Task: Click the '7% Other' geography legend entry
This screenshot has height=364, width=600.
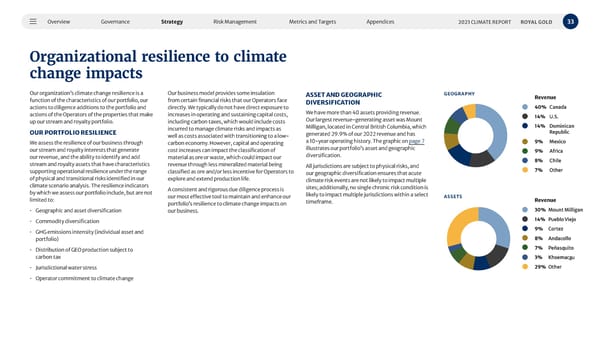Action: click(543, 170)
